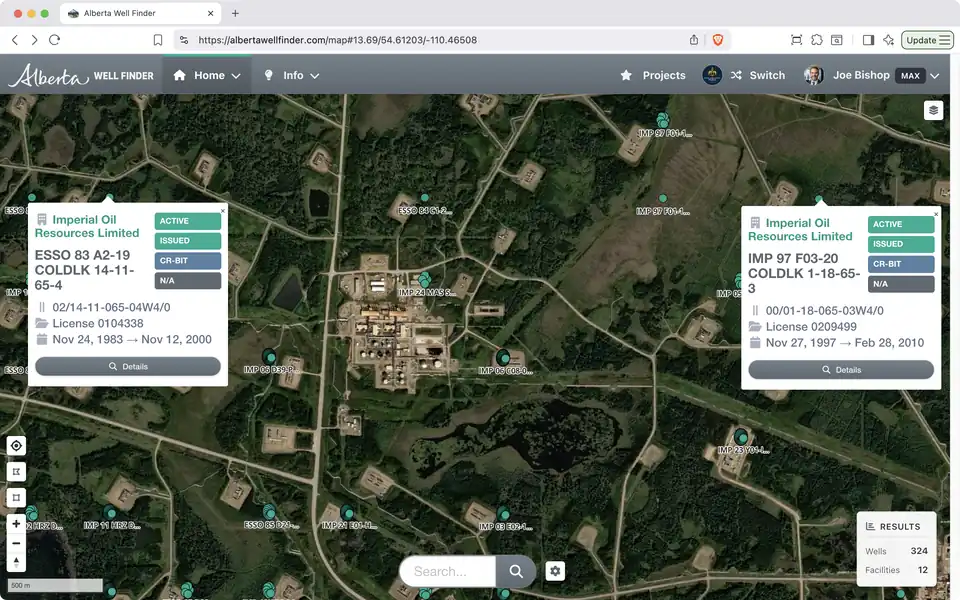
Task: Click ACTIVE badge on ESSO 83 popup
Action: [x=187, y=221]
